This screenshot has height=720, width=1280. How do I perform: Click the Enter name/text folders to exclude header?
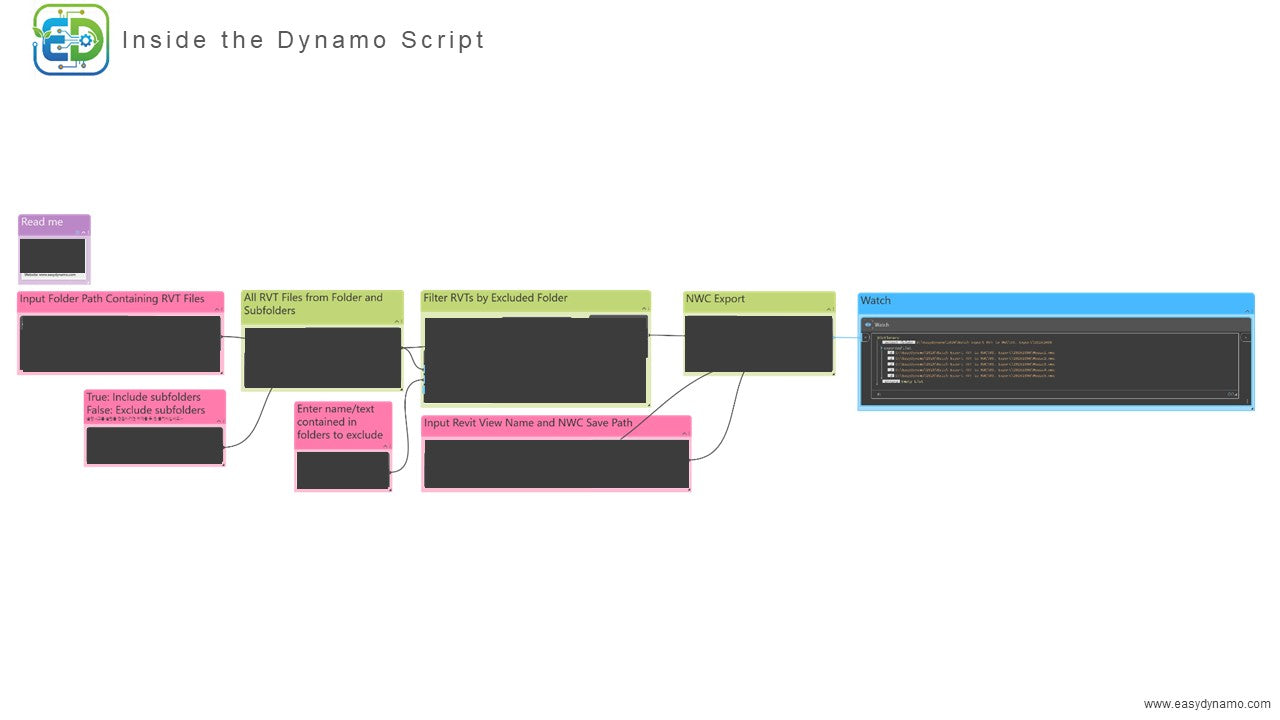point(340,422)
